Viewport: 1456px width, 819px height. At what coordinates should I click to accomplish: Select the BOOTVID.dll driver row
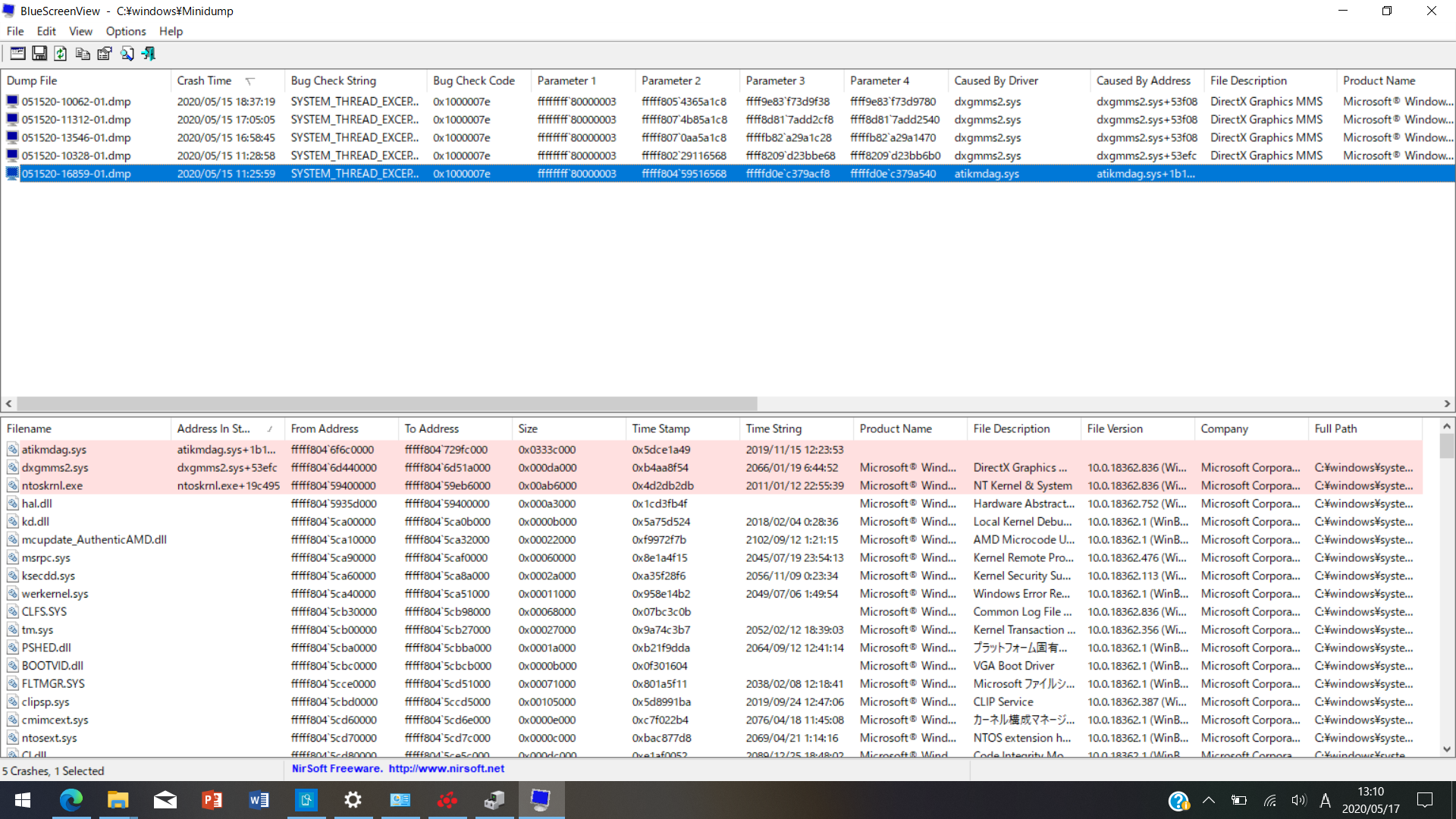(711, 666)
